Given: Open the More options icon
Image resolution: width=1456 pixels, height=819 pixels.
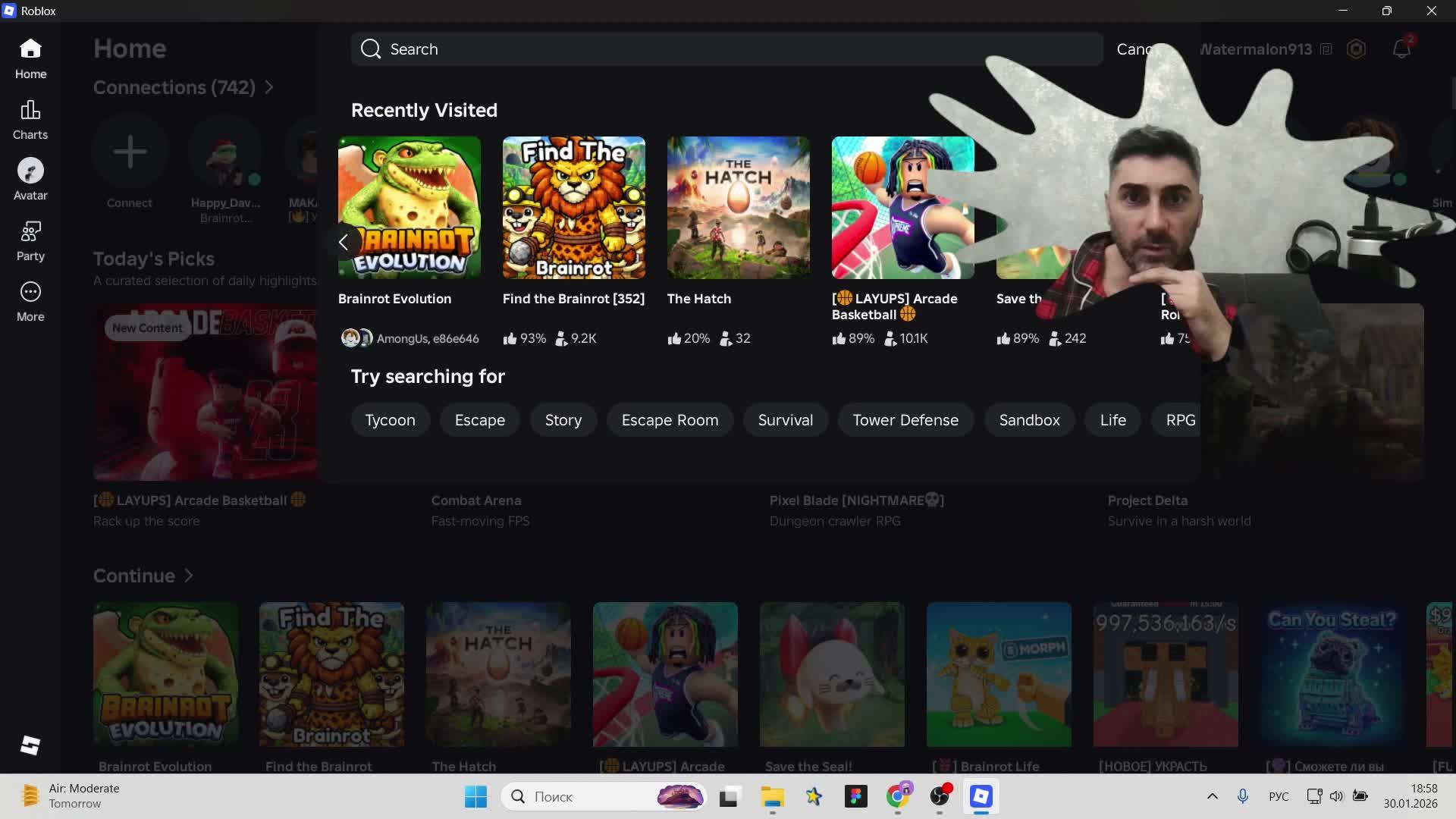Looking at the screenshot, I should tap(30, 293).
